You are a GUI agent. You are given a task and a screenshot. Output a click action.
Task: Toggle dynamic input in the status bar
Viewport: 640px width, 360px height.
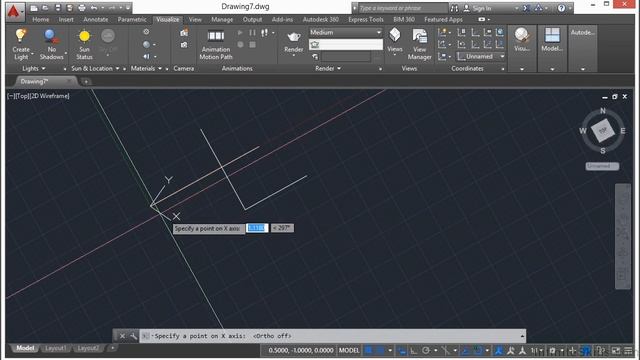[x=402, y=351]
